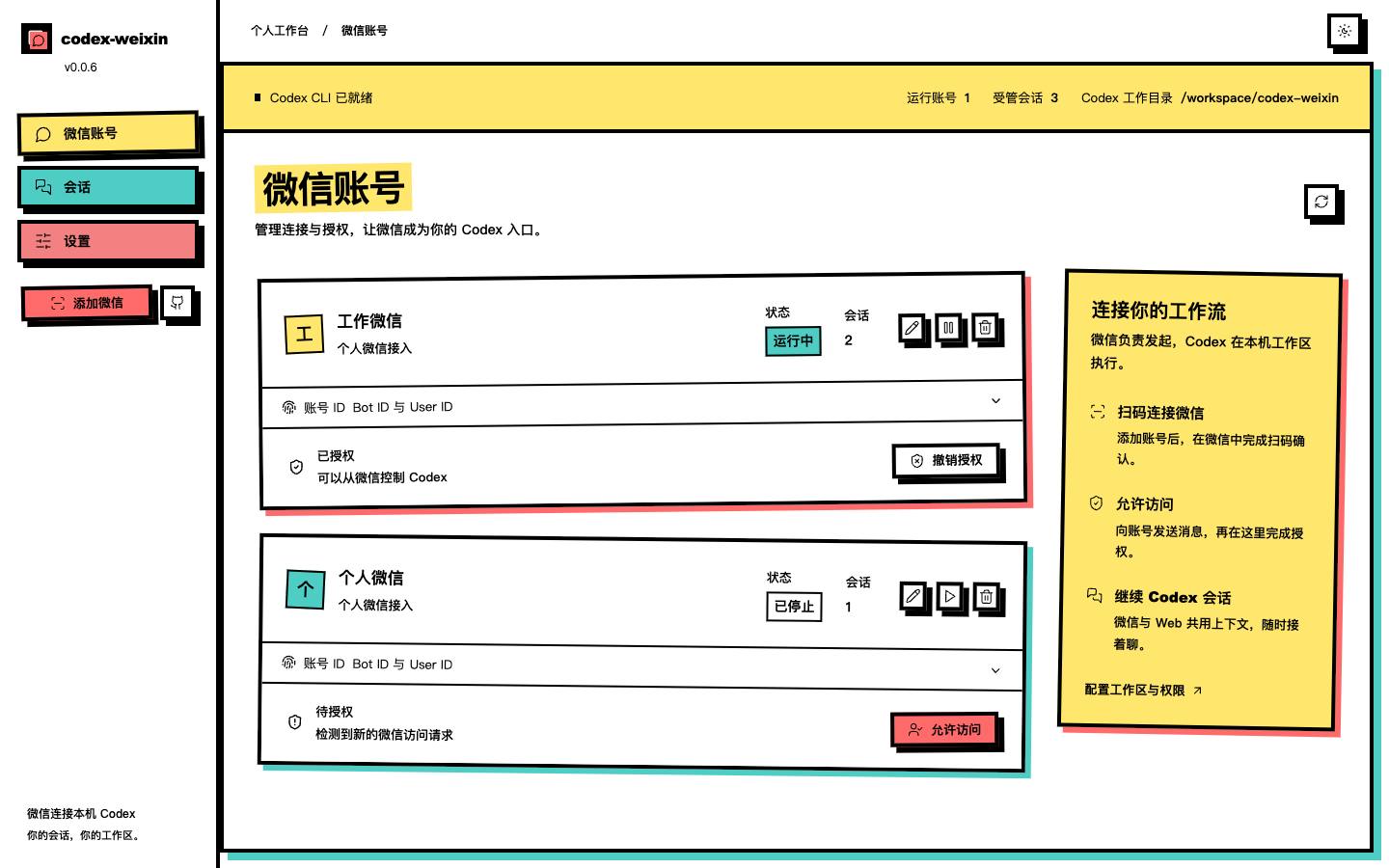This screenshot has width=1389, height=868.
Task: Click the chat icon beside 继续 Codex 会话
Action: coord(1094,595)
